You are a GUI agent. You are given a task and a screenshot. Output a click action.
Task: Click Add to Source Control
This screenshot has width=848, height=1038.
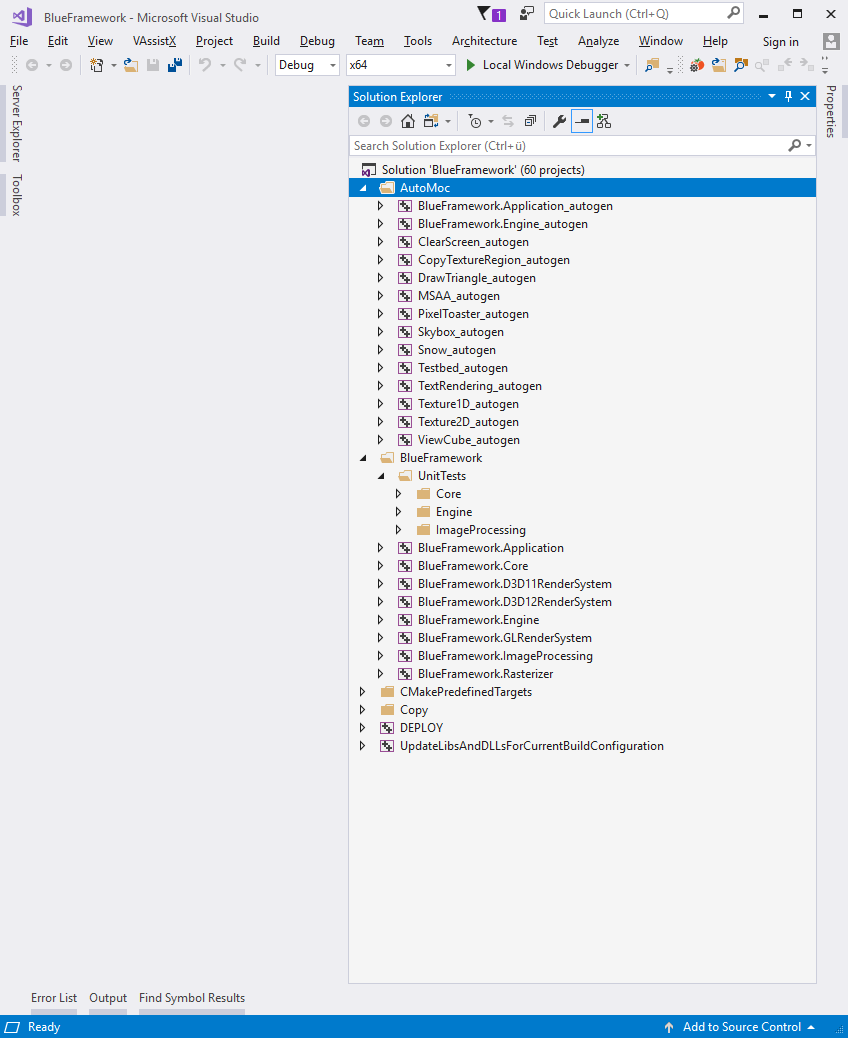[741, 1027]
